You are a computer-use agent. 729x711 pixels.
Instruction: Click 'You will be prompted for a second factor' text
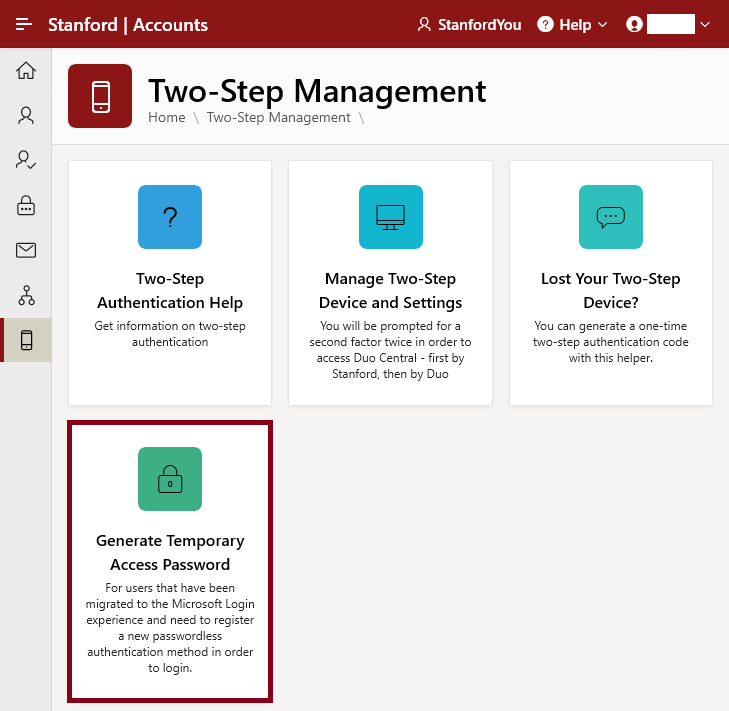(x=391, y=350)
